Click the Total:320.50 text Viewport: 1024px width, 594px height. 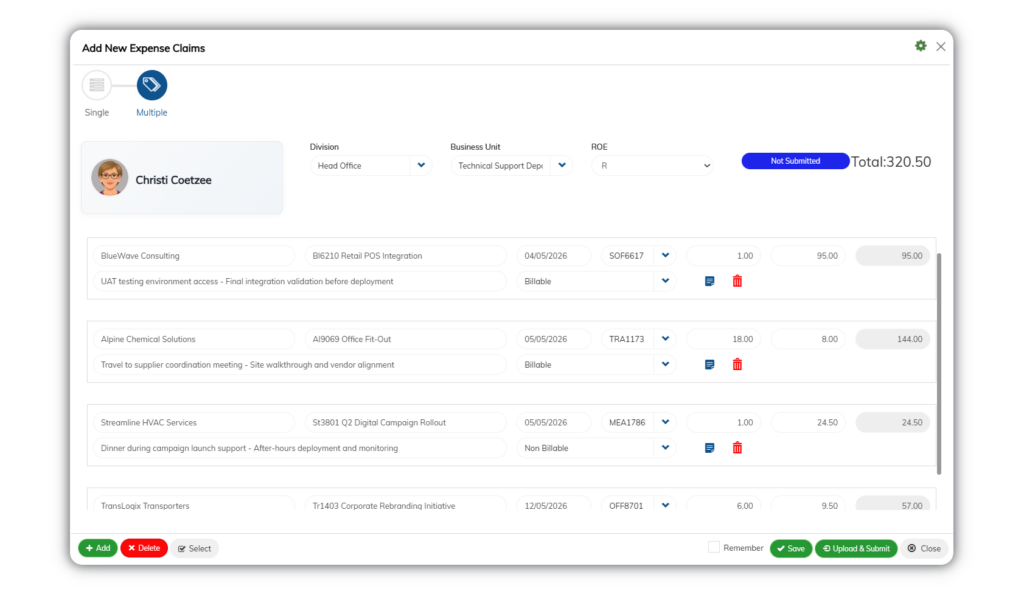[x=891, y=161]
